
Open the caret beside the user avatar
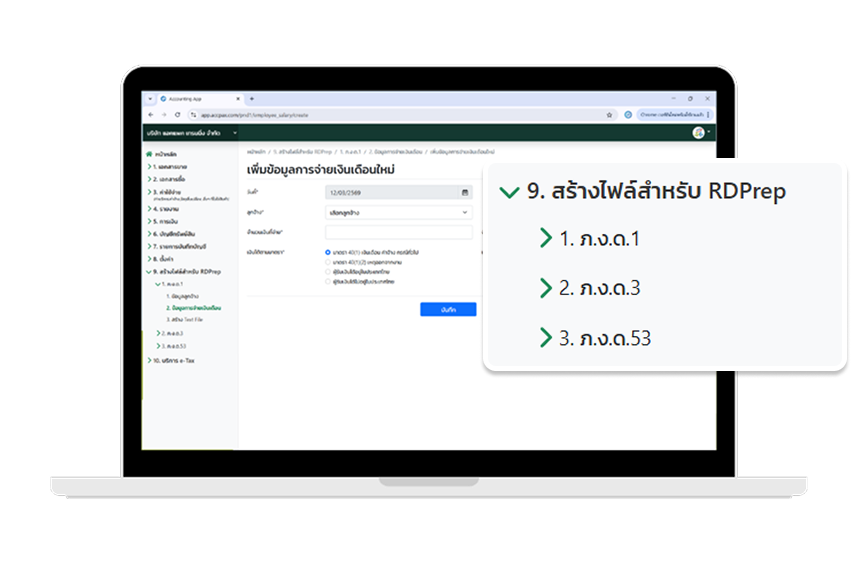coord(709,132)
